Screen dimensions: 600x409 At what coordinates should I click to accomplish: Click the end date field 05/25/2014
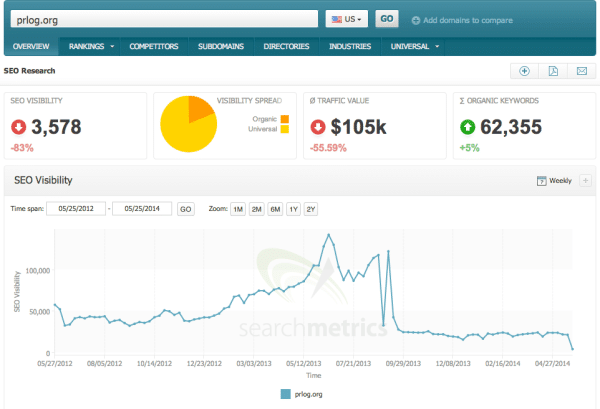tap(142, 209)
